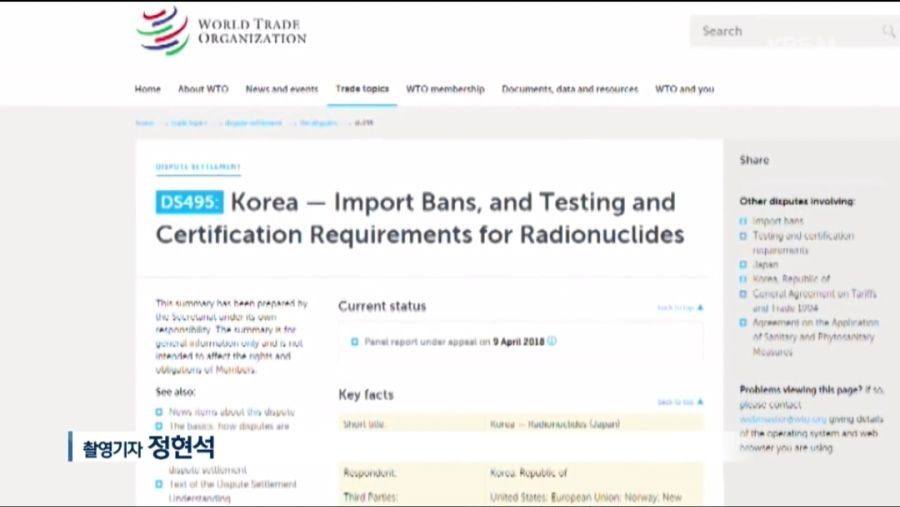The image size is (900, 507).
Task: Click the Import bans bullet icon
Action: pyautogui.click(x=743, y=221)
